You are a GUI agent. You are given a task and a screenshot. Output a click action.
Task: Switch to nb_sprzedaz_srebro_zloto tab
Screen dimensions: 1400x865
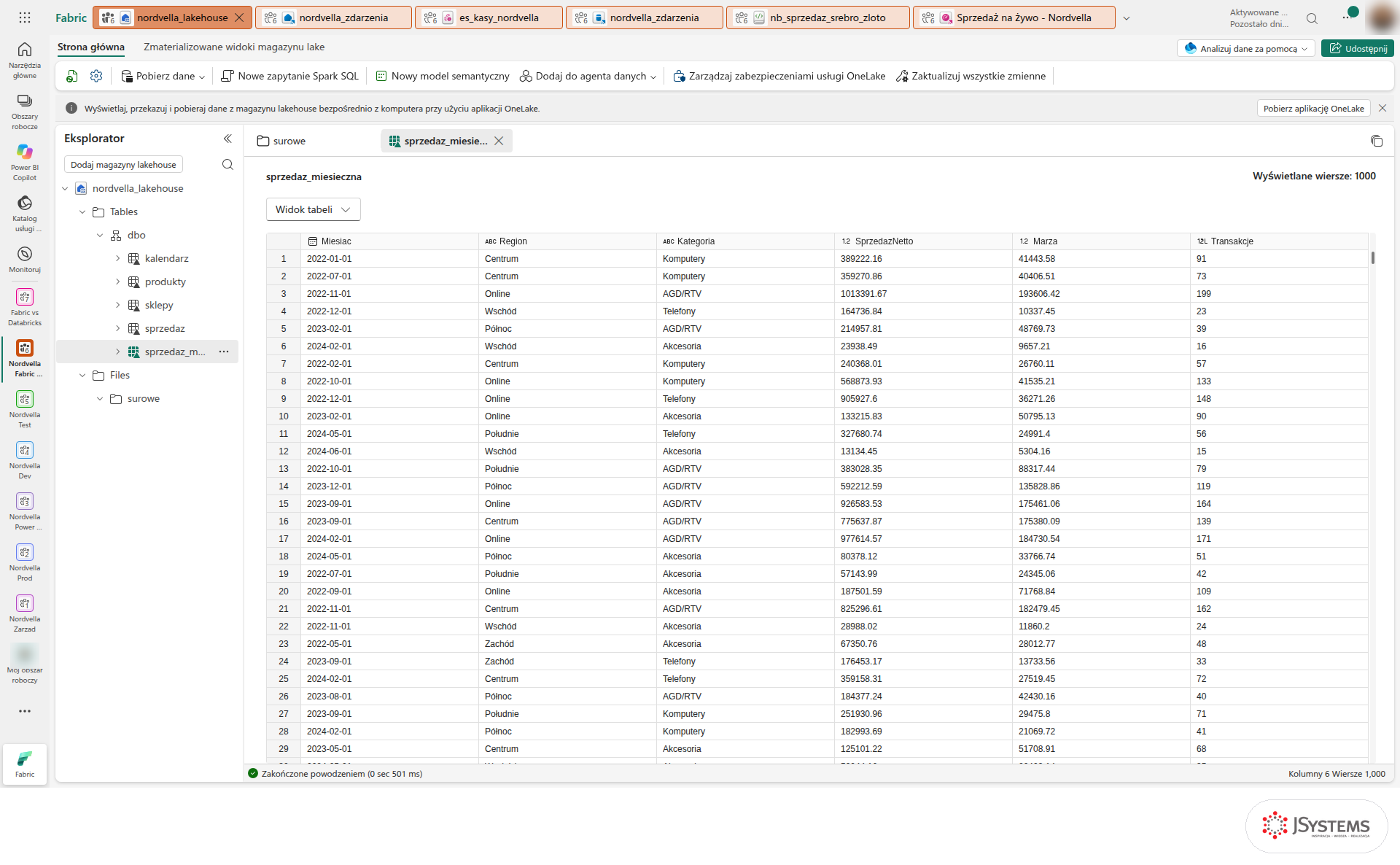[817, 18]
